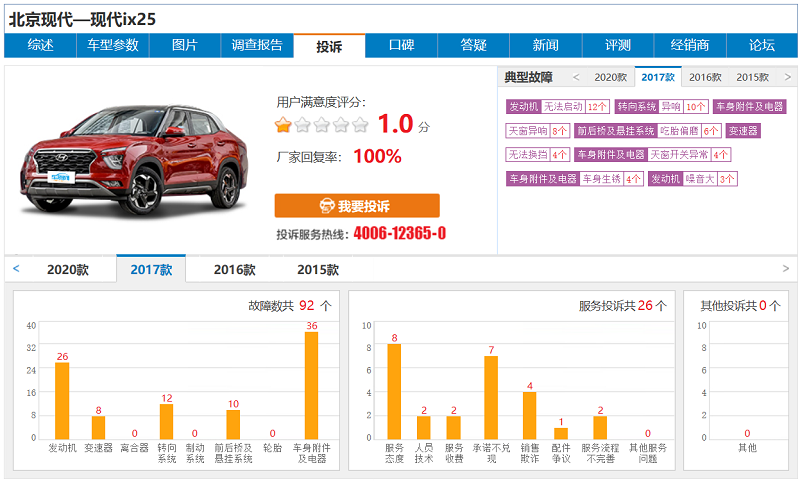Open the 图片 tab
800x481 pixels.
pos(185,45)
